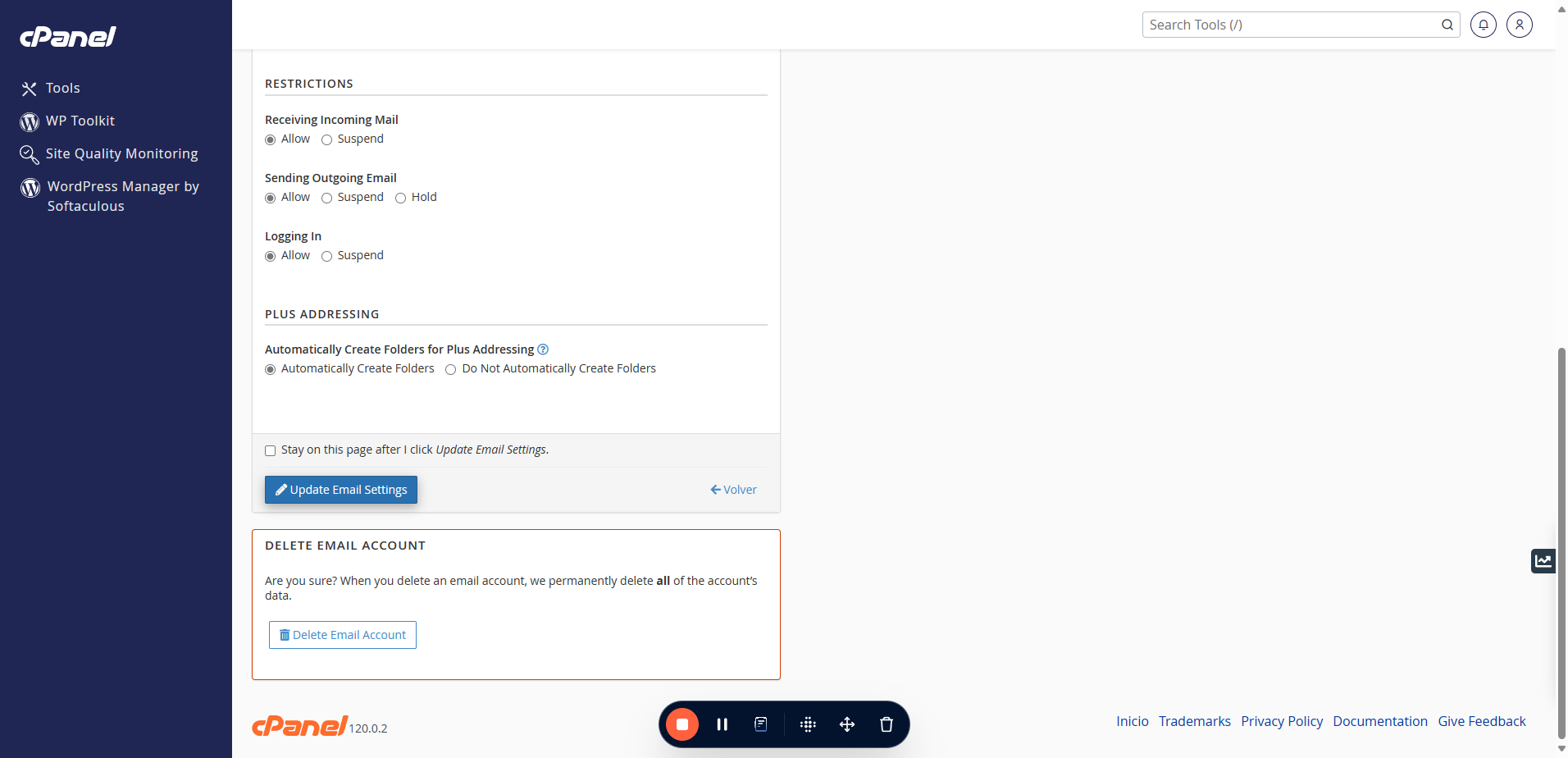Click the statistics chart side icon

click(x=1543, y=561)
